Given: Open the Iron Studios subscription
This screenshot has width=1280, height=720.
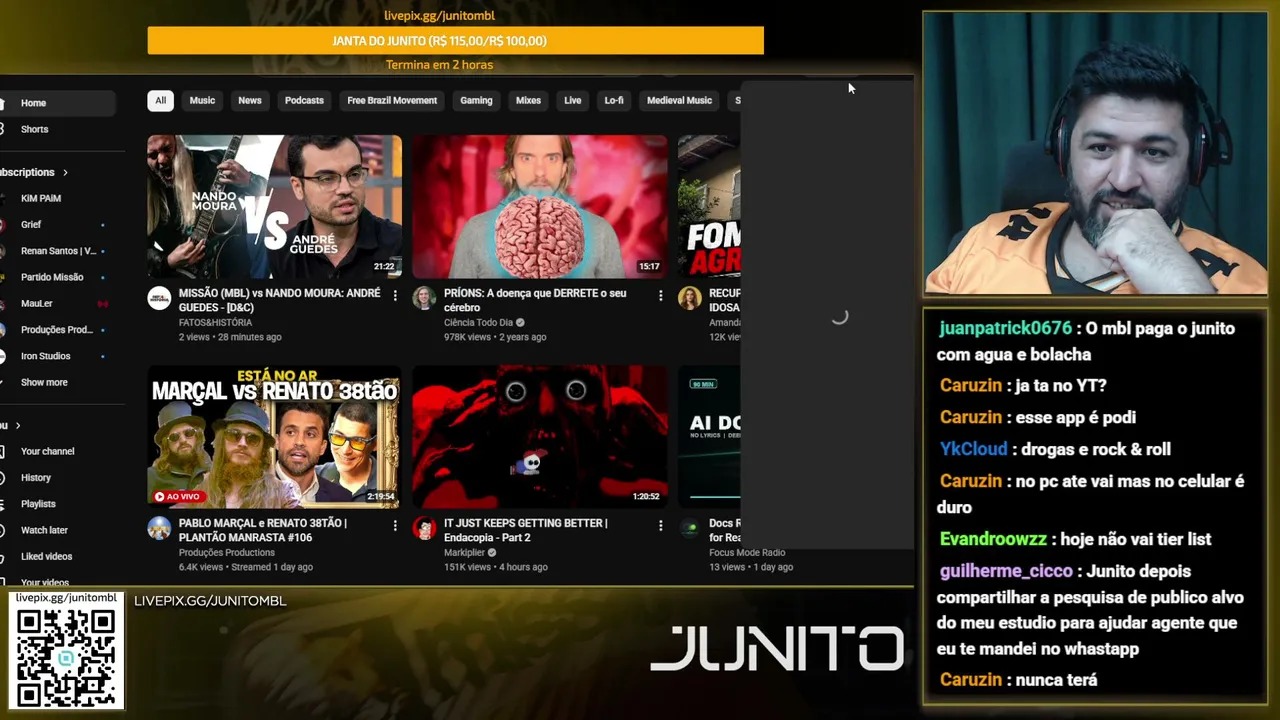Looking at the screenshot, I should click(x=56, y=356).
